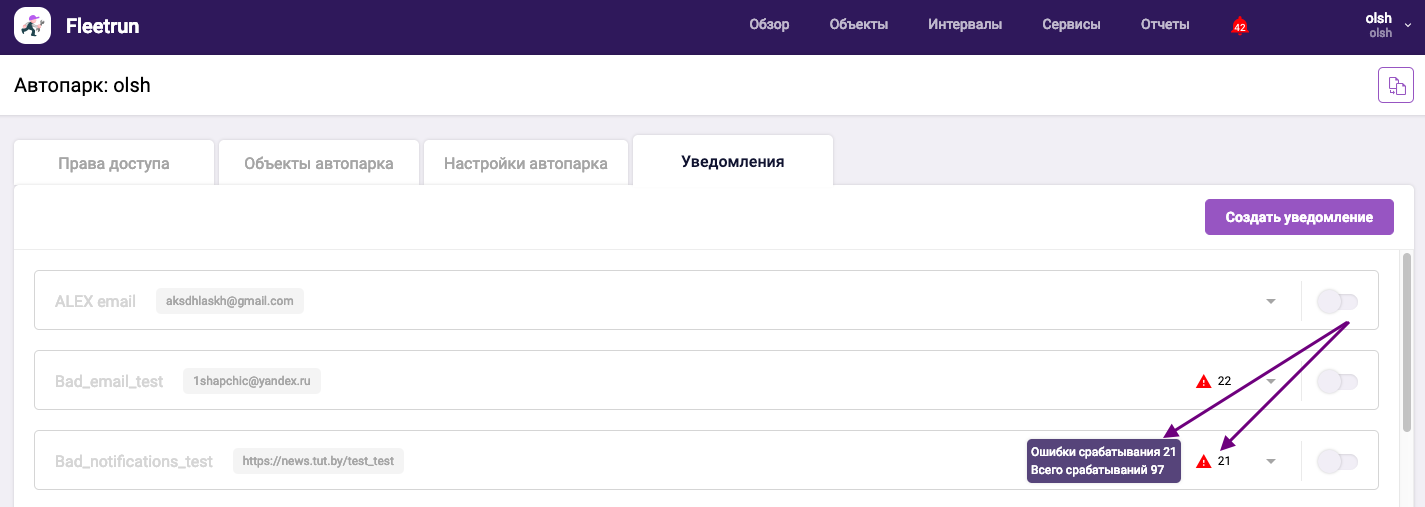The image size is (1425, 507).
Task: Click the Создать уведомление button
Action: (x=1298, y=217)
